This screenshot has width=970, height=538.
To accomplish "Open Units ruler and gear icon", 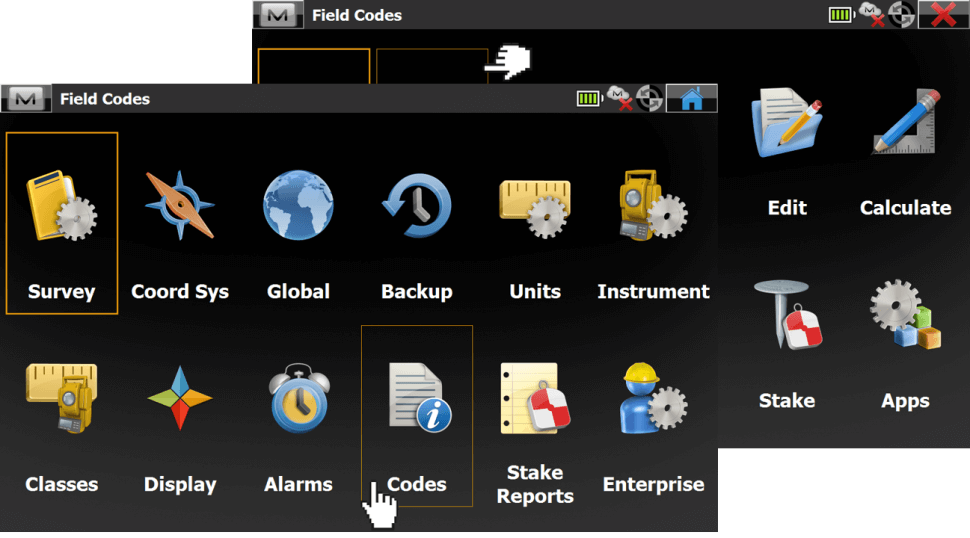I will point(535,208).
